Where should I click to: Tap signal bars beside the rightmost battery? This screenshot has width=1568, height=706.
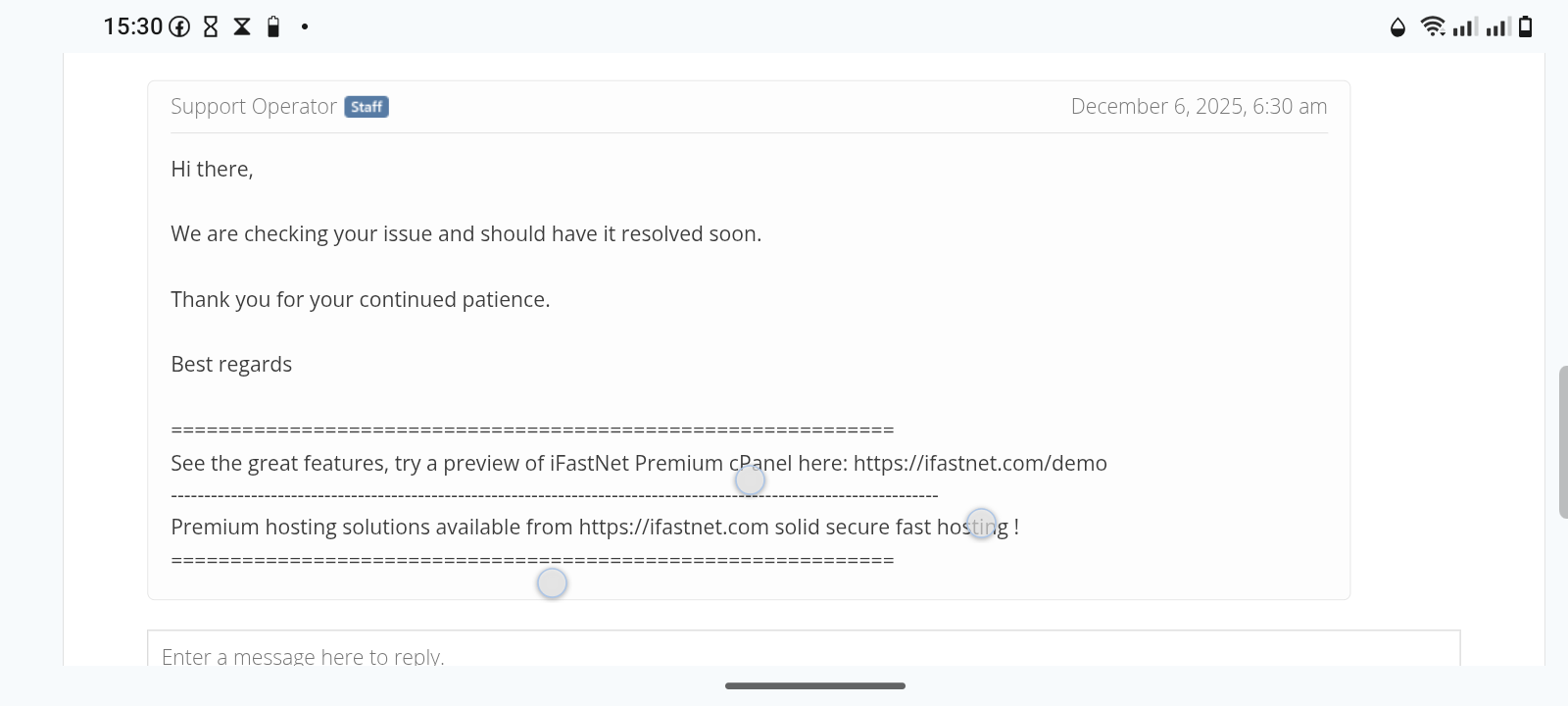click(1497, 27)
